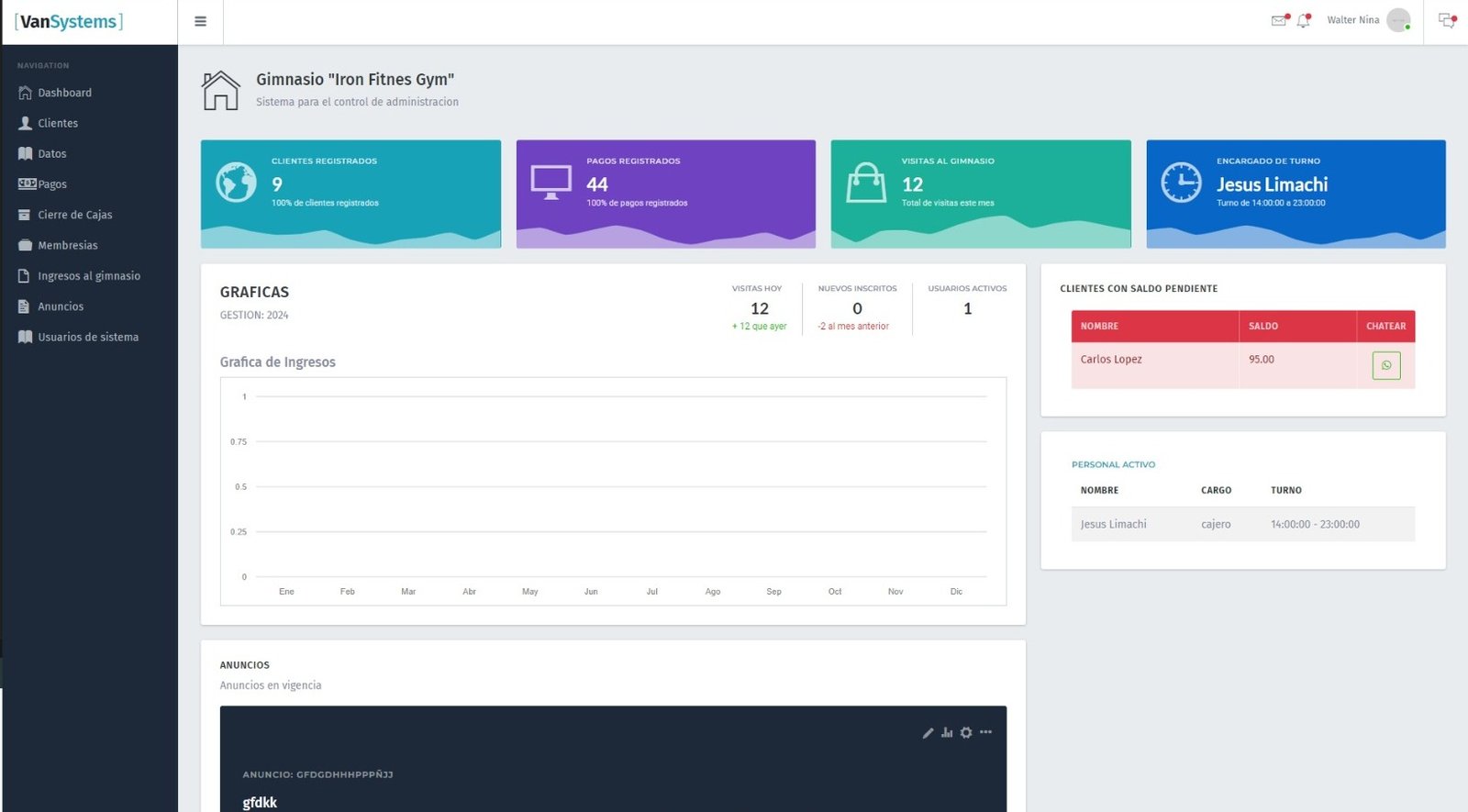1468x812 pixels.
Task: Open the gear settings icon on the announcement
Action: tap(966, 733)
